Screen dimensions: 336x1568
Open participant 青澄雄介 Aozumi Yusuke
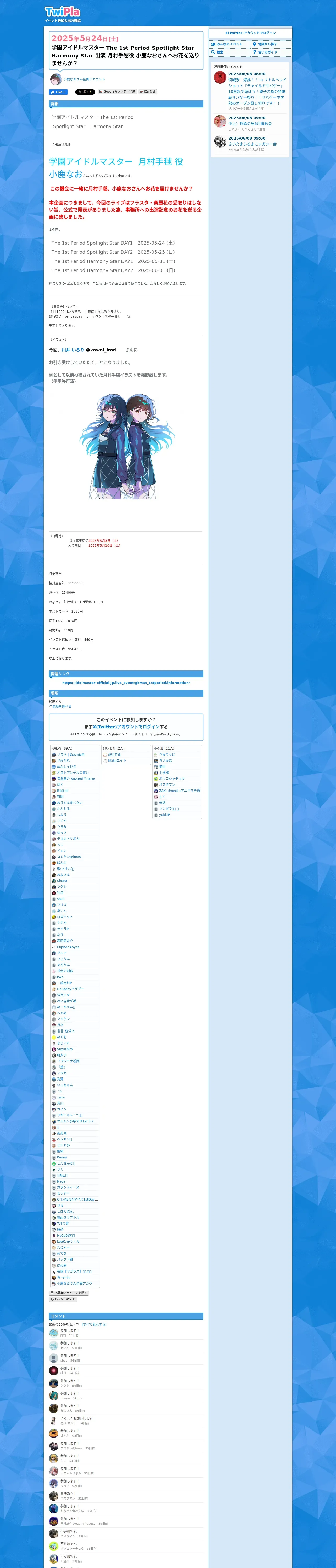click(x=76, y=779)
